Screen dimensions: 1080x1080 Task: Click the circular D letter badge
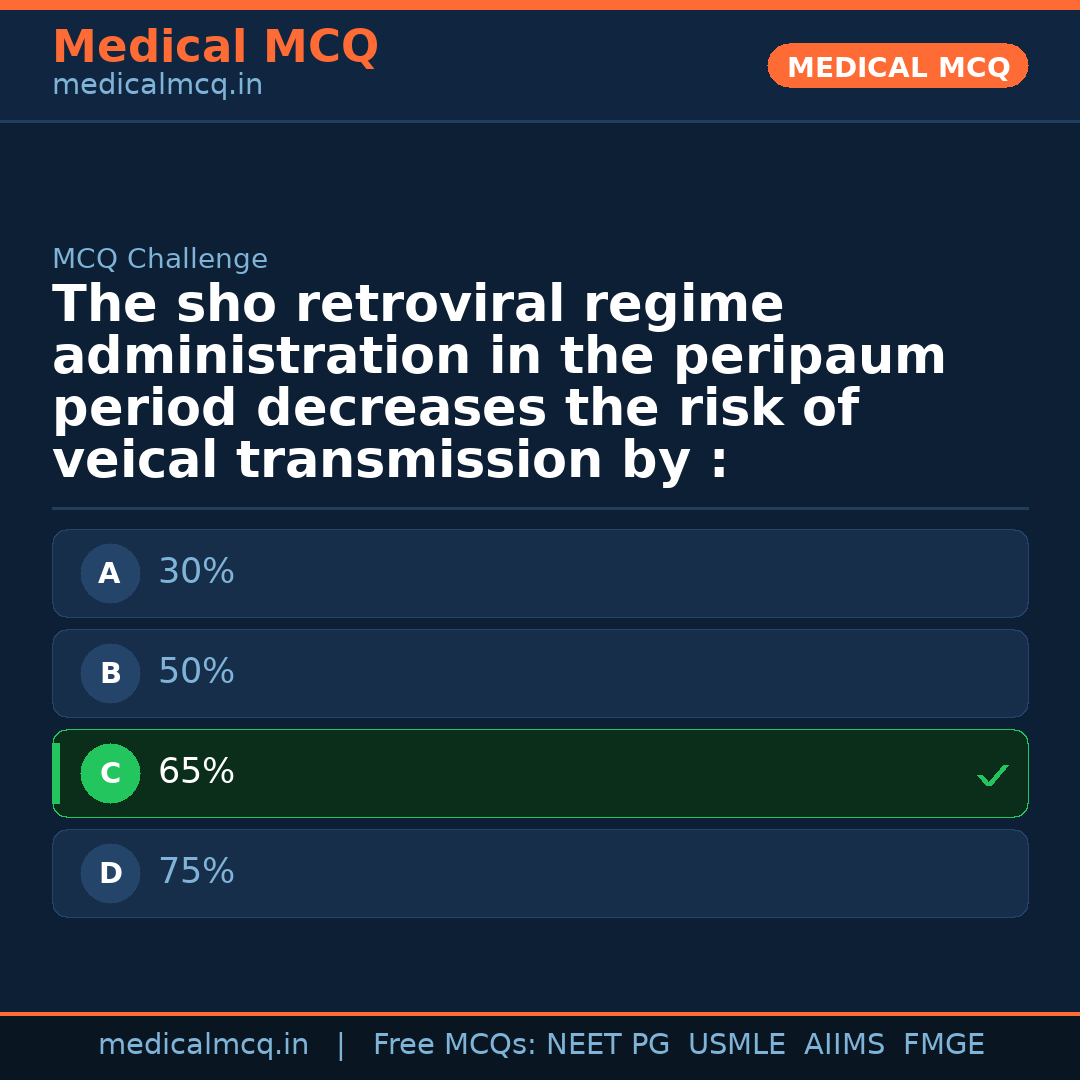pyautogui.click(x=110, y=874)
